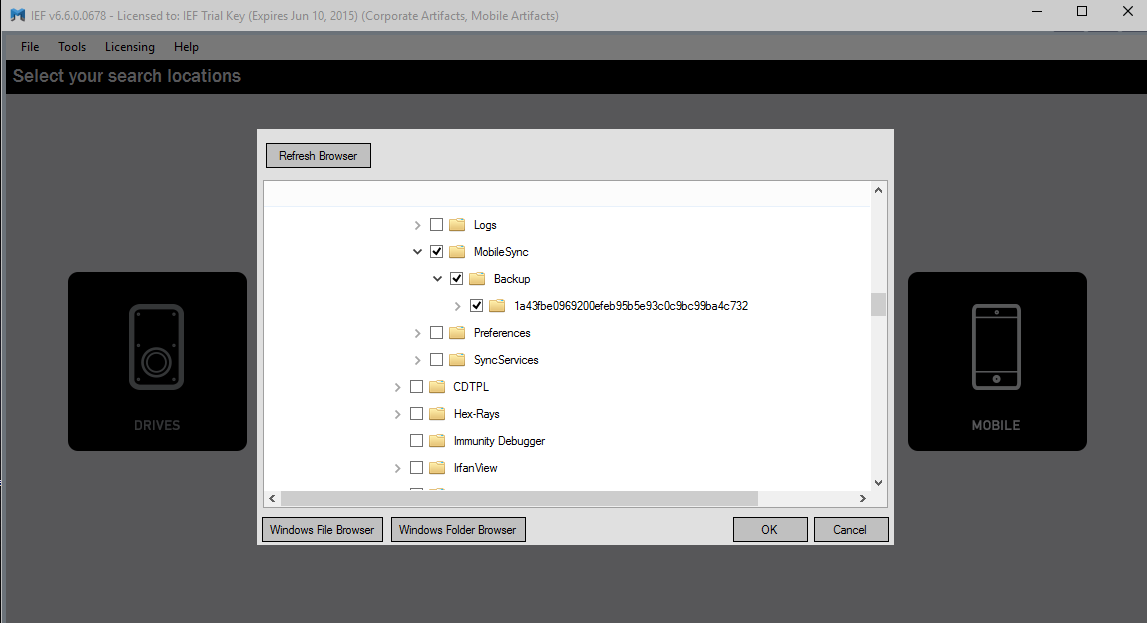
Task: Open the Windows Folder Browser
Action: [x=458, y=529]
